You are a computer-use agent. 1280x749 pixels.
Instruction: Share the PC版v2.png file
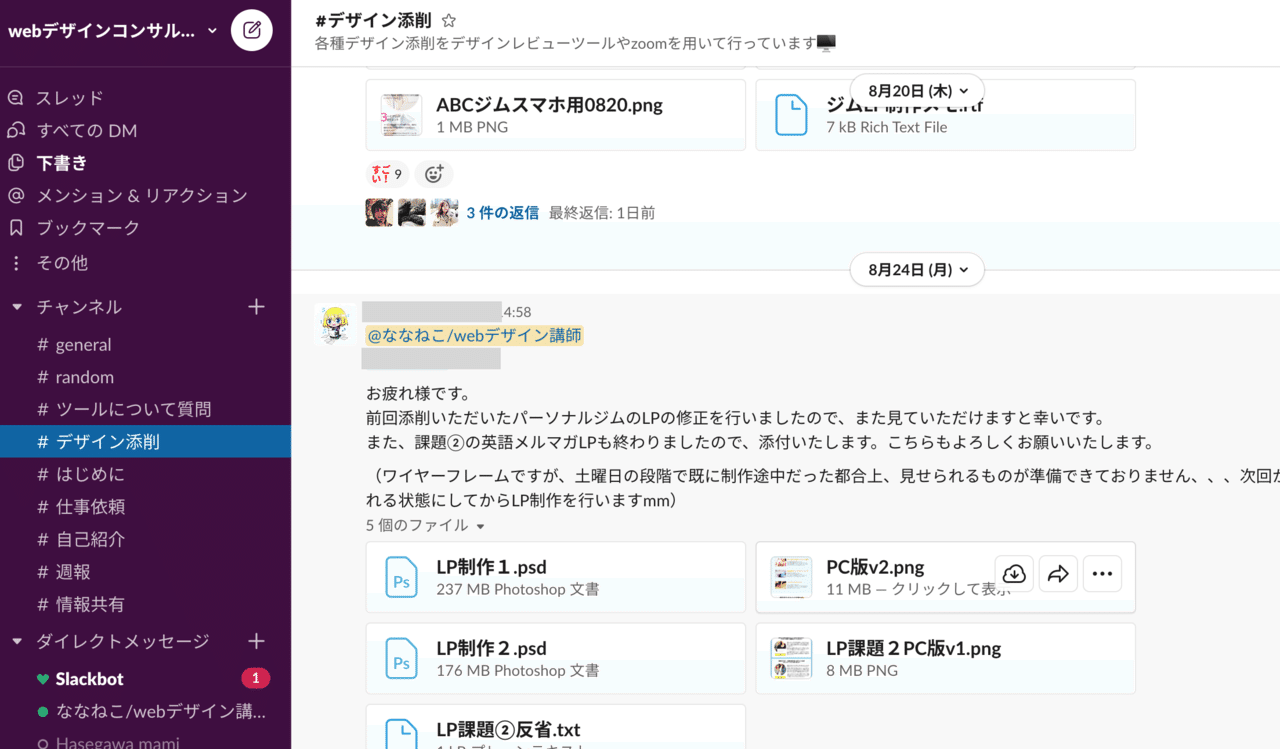click(1058, 574)
